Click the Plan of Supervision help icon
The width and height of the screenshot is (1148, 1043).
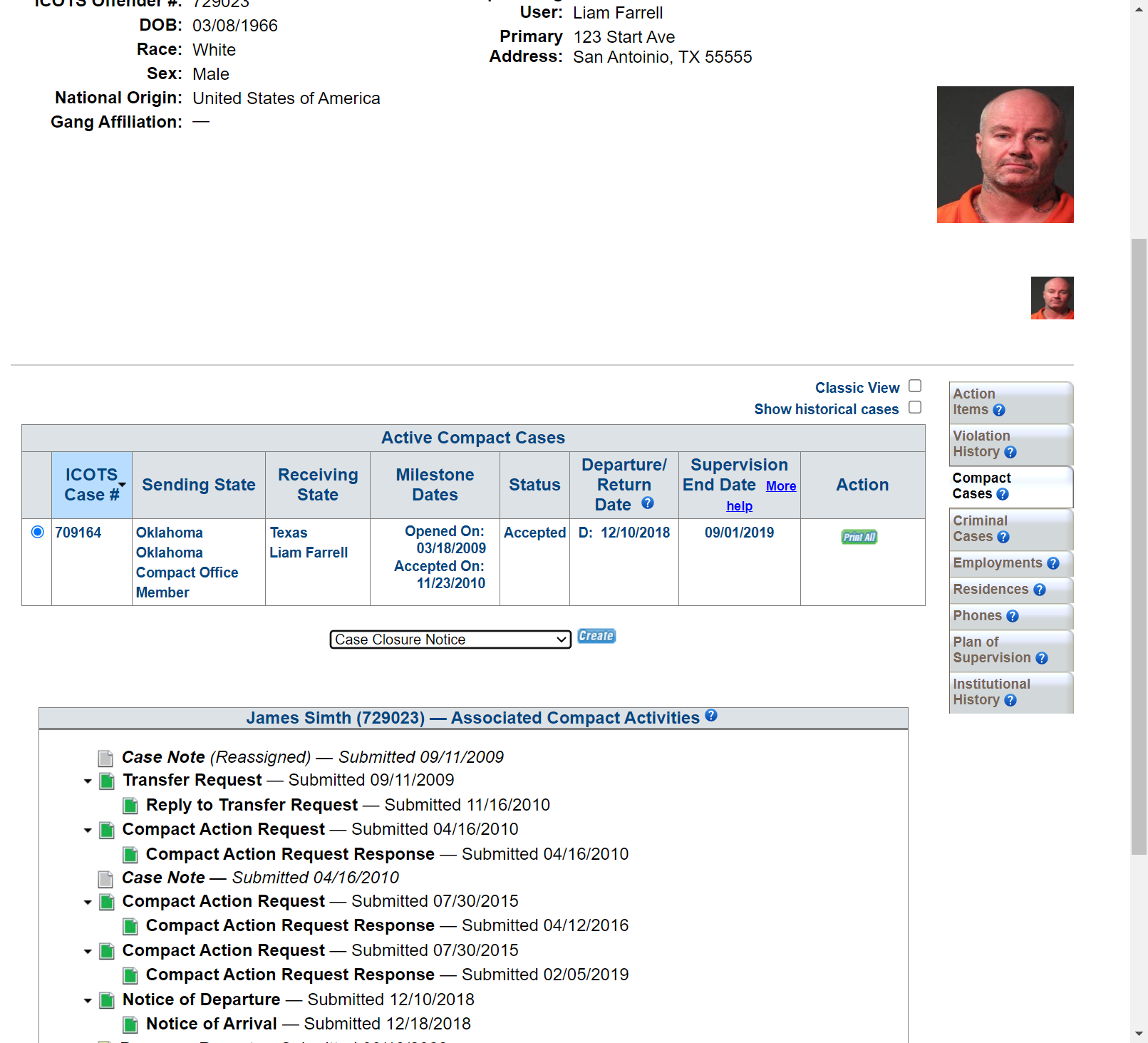1042,658
